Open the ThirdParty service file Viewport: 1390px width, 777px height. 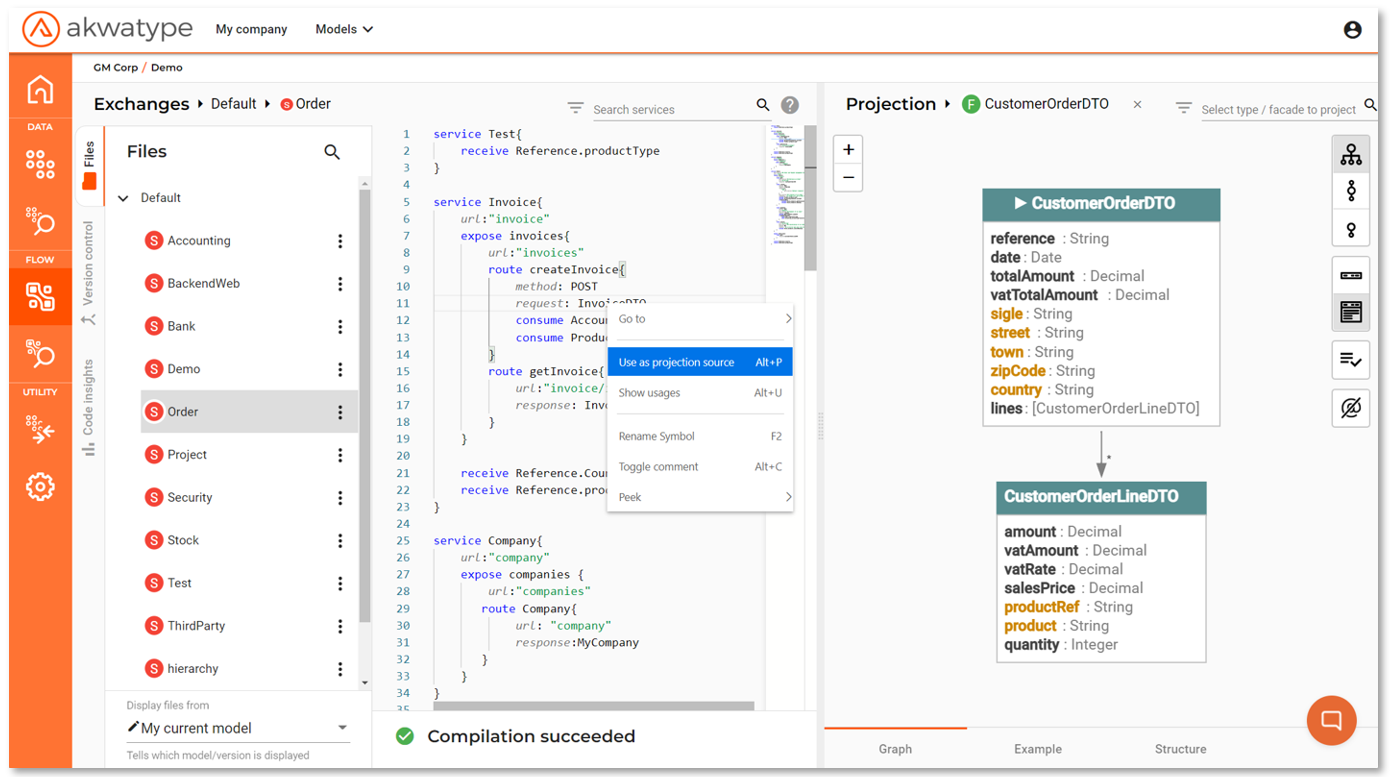(x=196, y=626)
